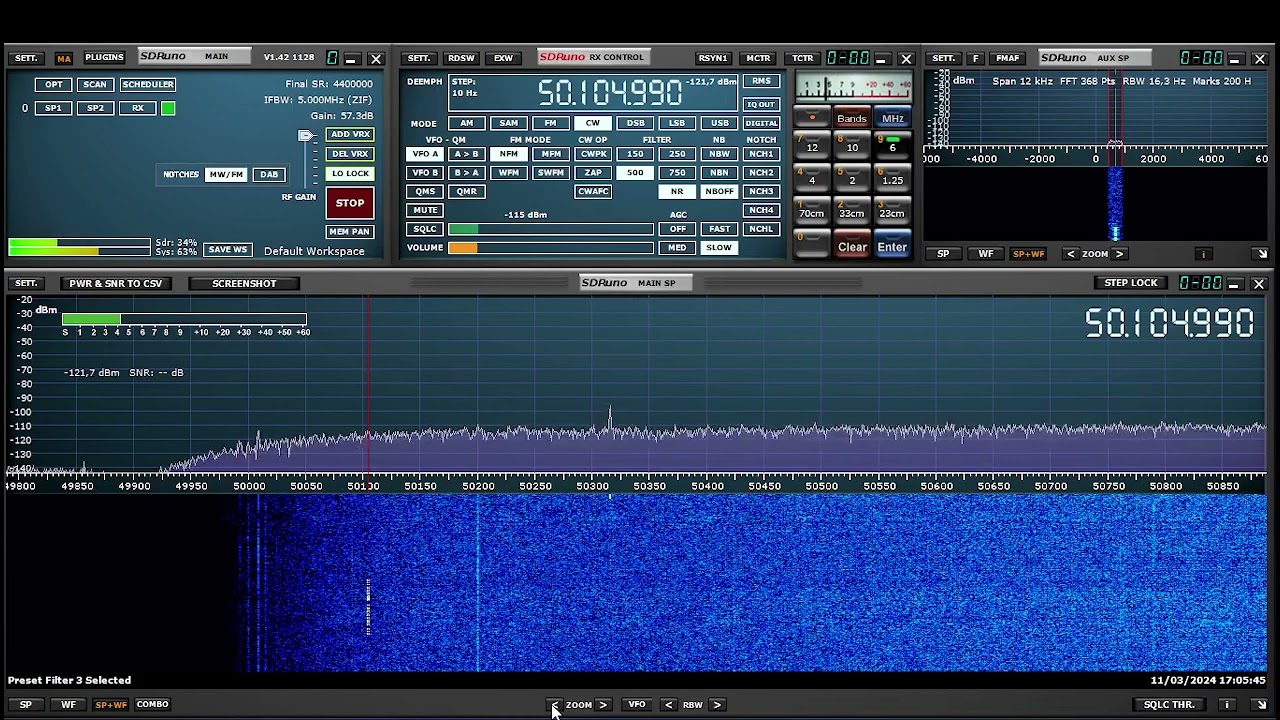
Task: Click the SCREENSHOT button
Action: point(244,283)
